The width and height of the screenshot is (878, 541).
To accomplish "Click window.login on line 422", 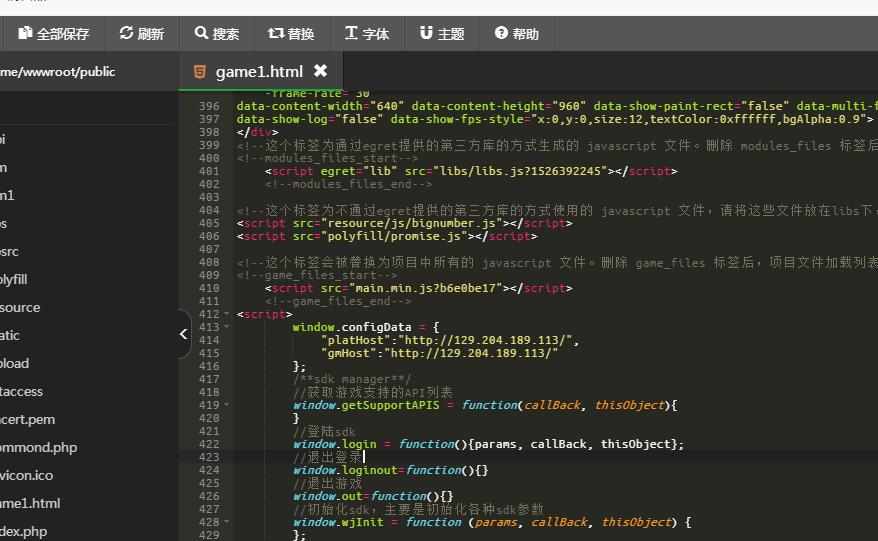I will 334,444.
